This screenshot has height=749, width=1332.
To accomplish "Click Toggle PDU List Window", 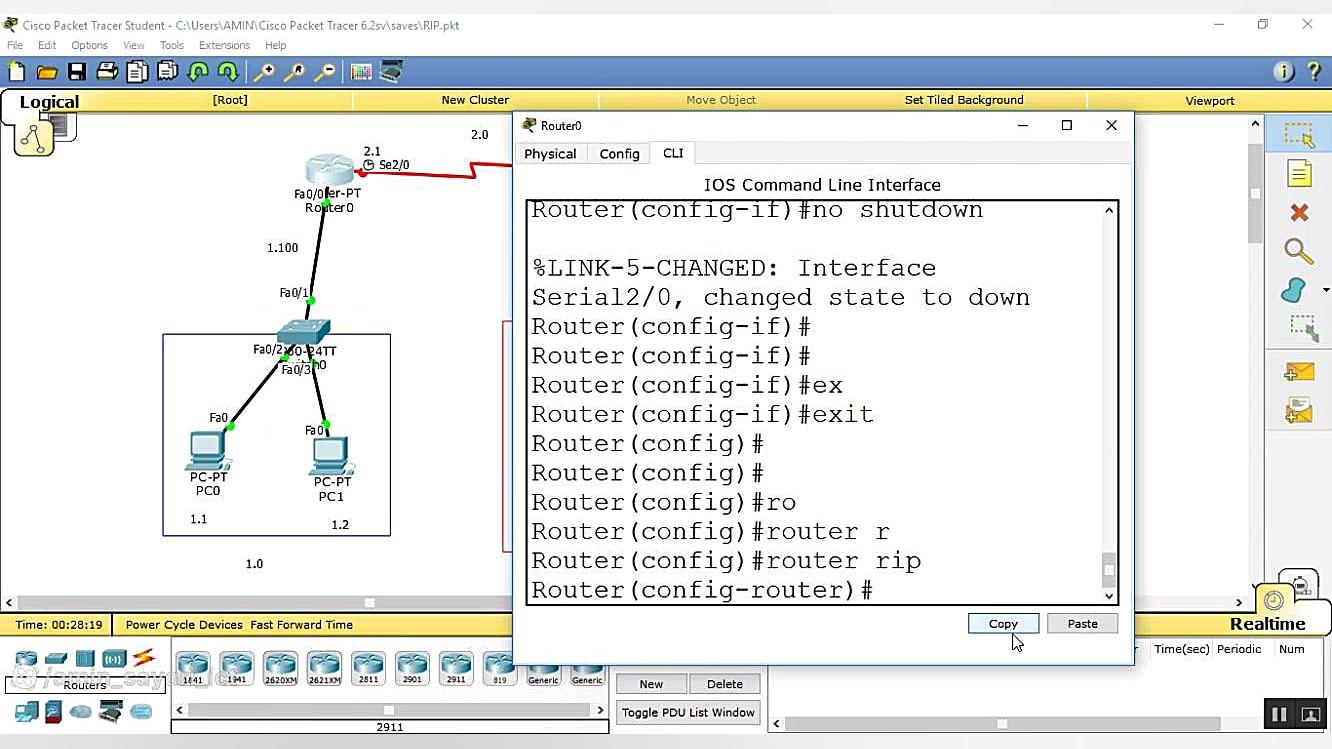I will (688, 712).
